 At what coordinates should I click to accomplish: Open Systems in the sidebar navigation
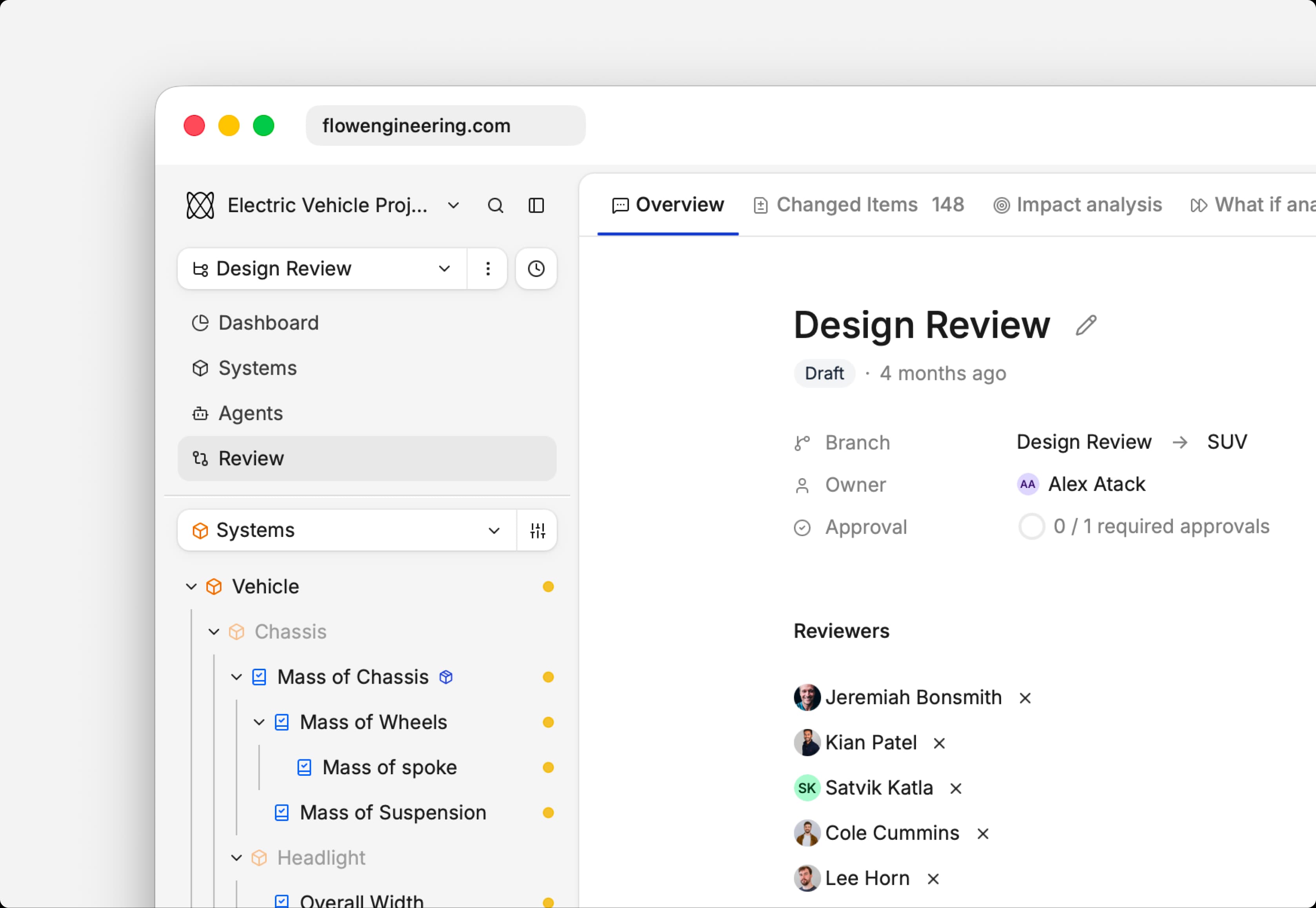(367, 368)
